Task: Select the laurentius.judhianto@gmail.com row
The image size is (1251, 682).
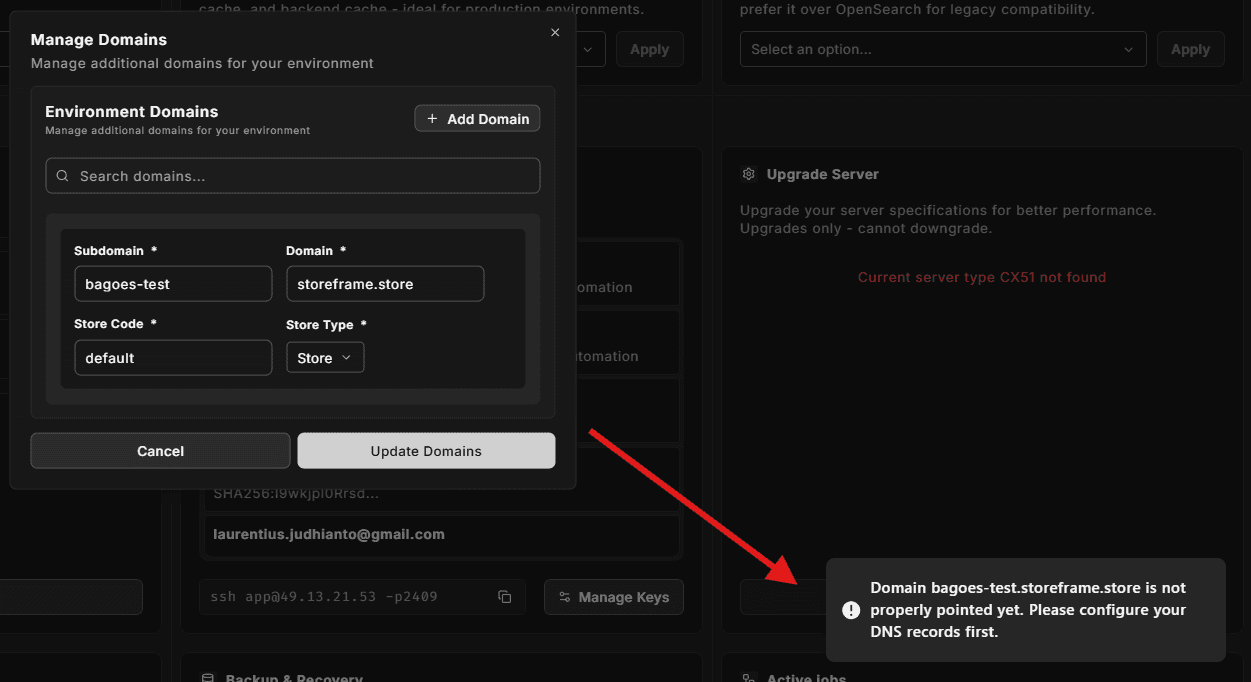Action: pyautogui.click(x=441, y=534)
